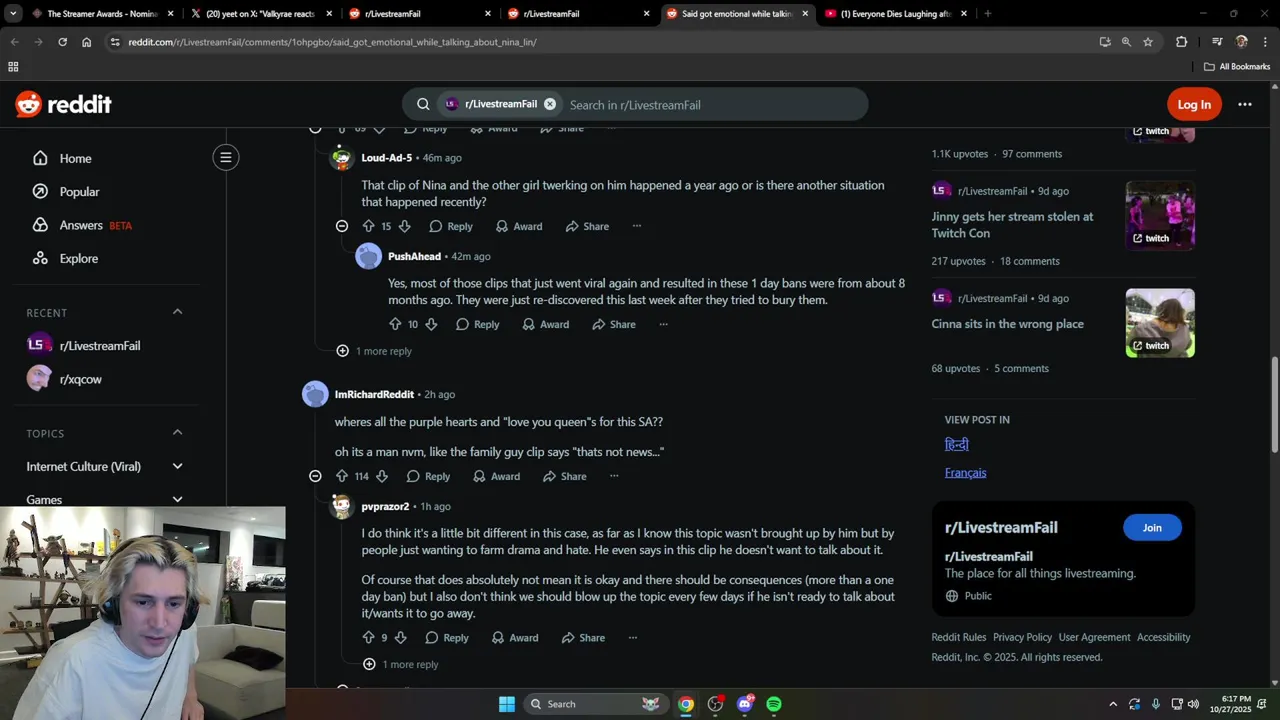1280x720 pixels.
Task: Open more options on Loud-Ad-5's comment
Action: point(636,227)
